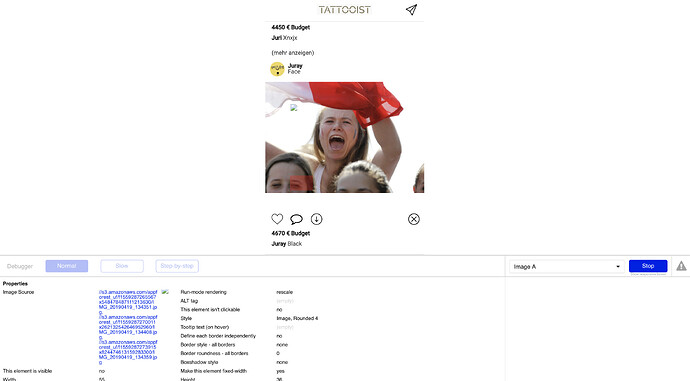This screenshot has width=690, height=381.
Task: Click Juray's yellow avatar icon
Action: click(277, 69)
